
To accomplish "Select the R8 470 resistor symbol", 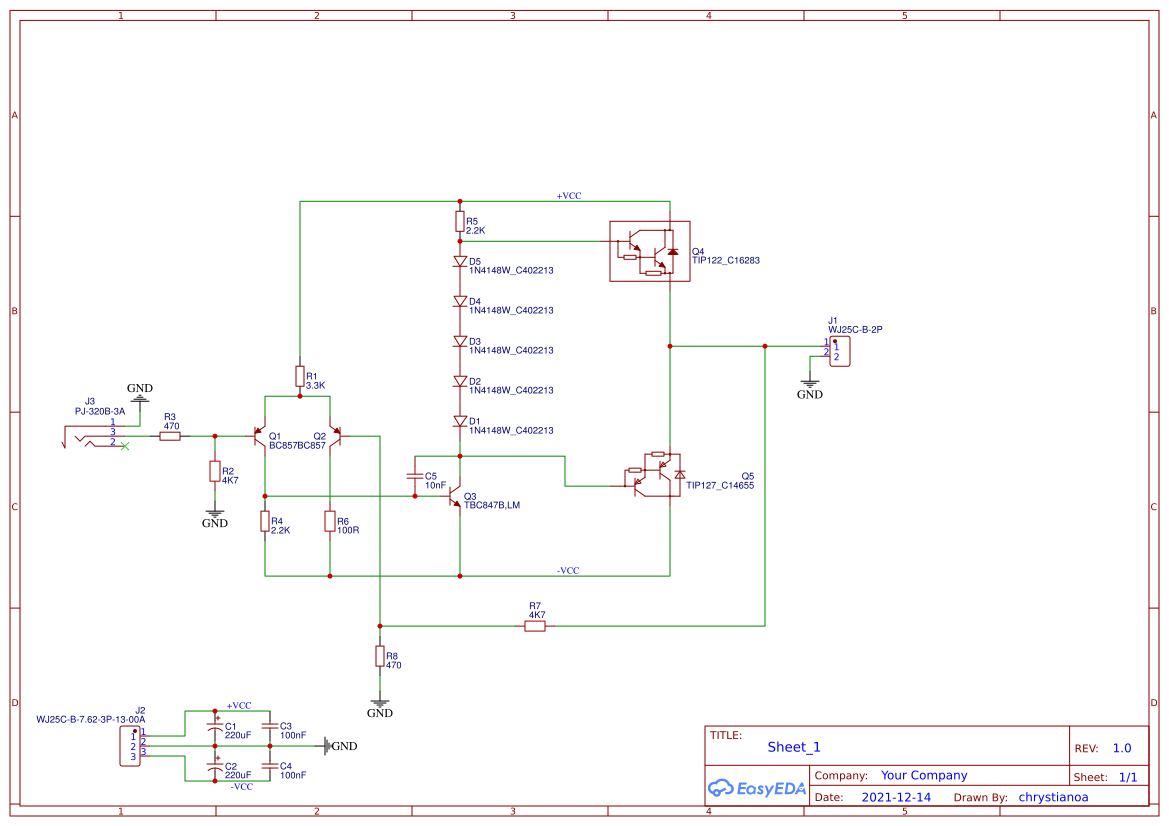I will (x=380, y=655).
